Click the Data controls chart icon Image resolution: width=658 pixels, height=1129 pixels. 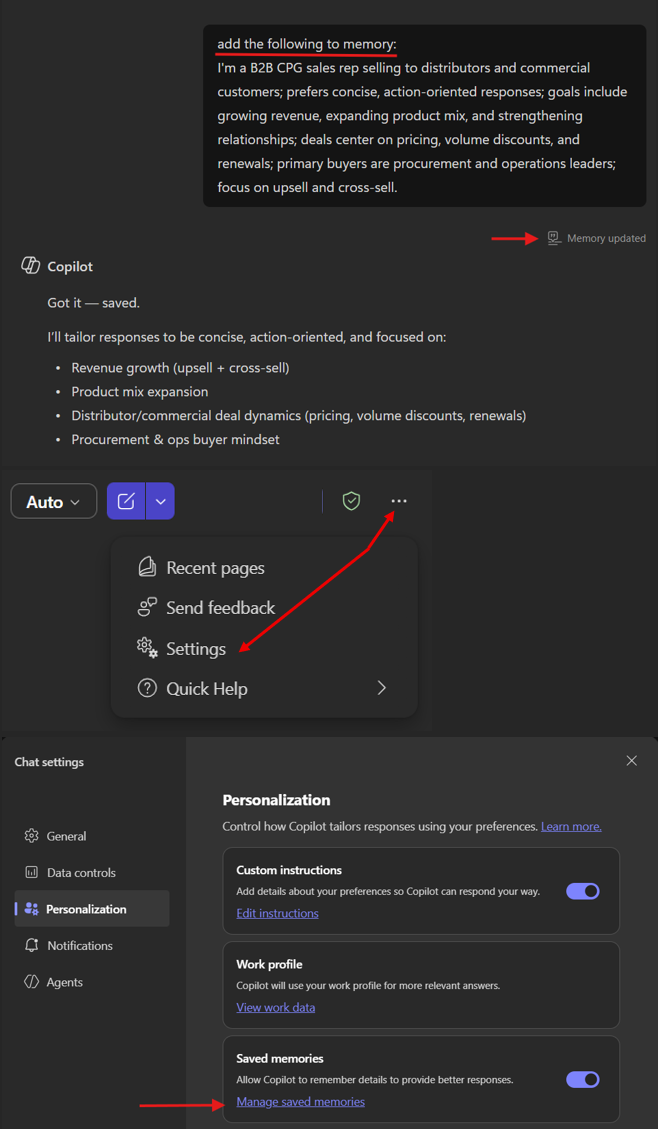[x=31, y=873]
